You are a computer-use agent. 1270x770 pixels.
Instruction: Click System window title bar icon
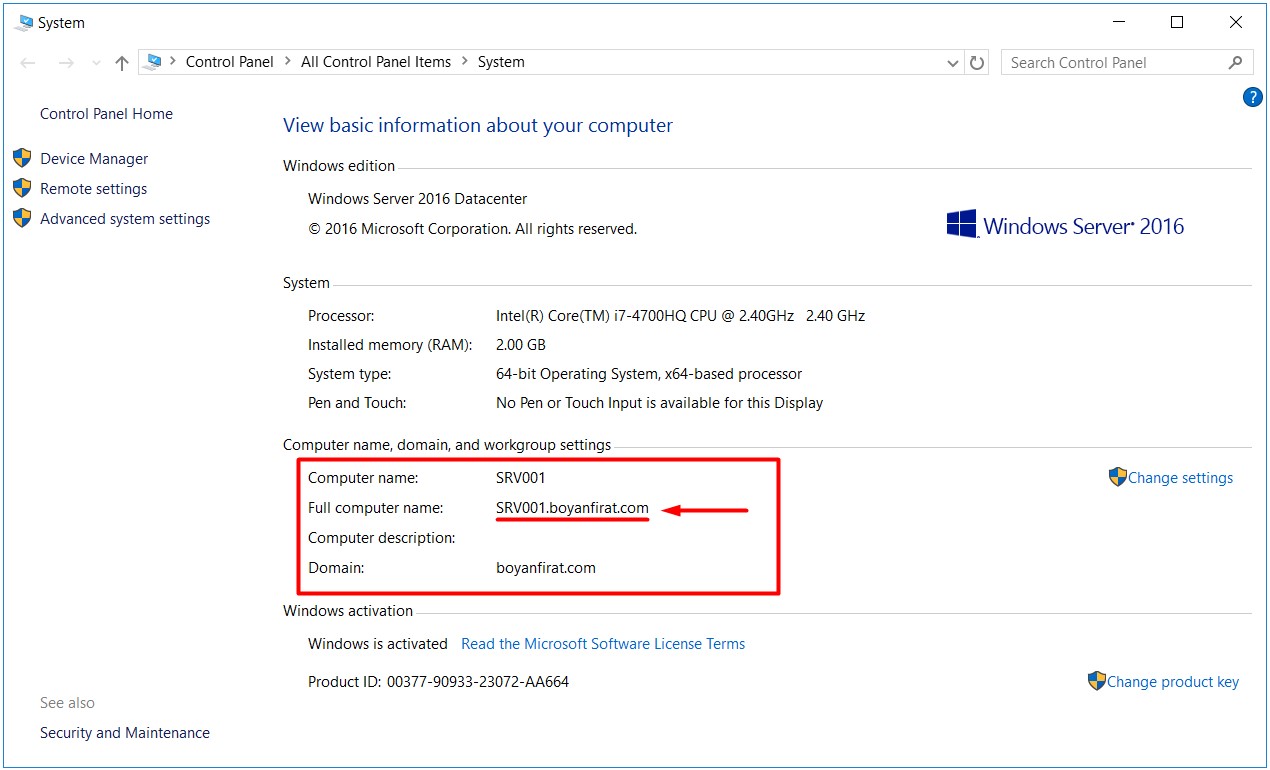click(x=24, y=22)
